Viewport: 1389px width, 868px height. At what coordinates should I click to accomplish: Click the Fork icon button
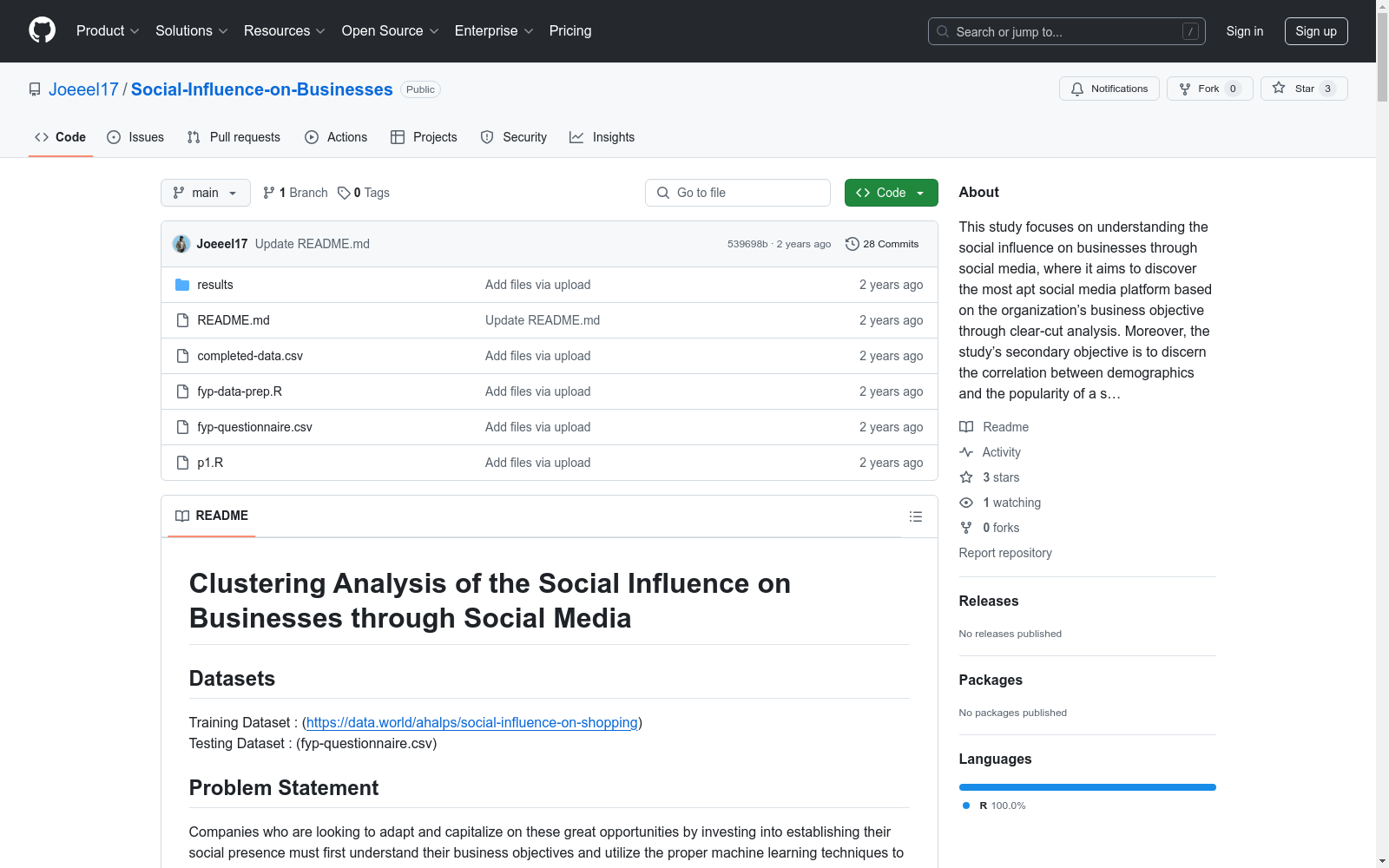(x=1185, y=89)
